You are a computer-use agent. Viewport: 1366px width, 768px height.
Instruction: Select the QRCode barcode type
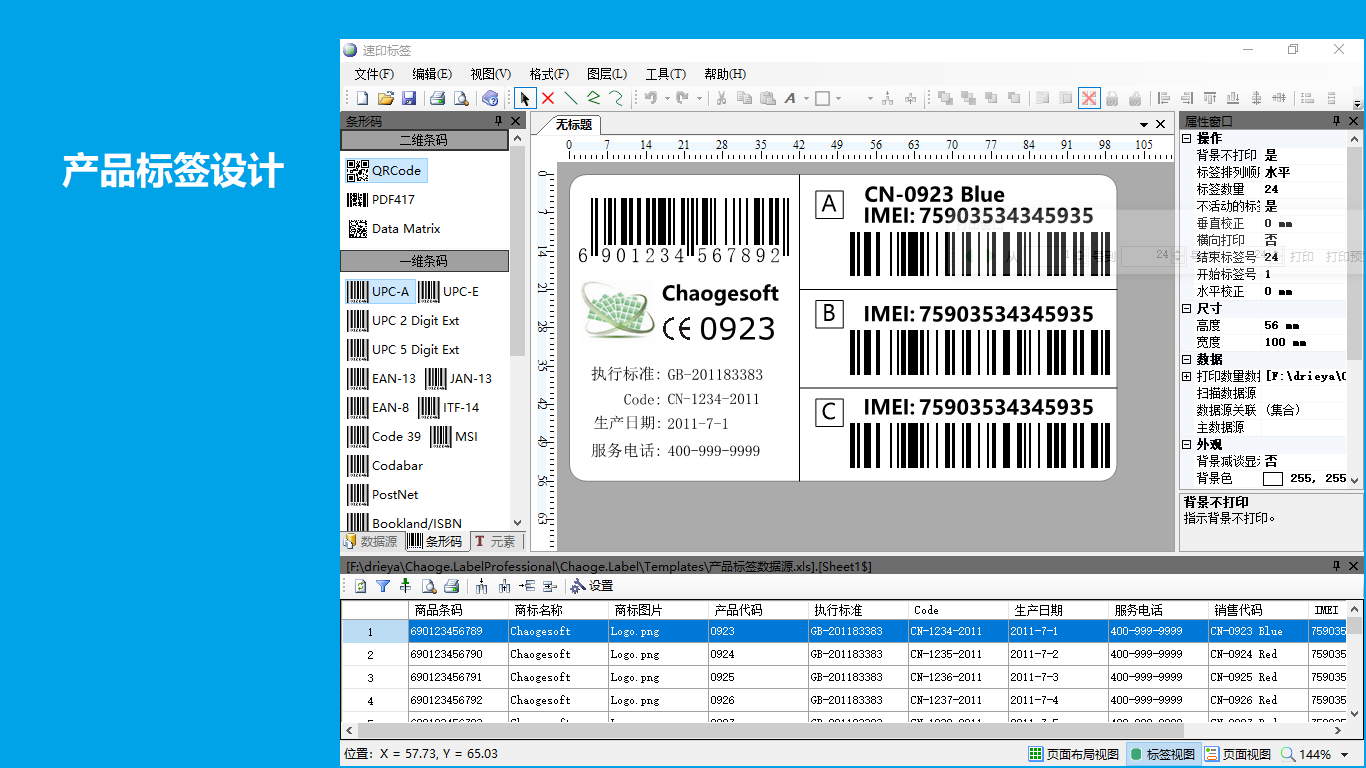click(386, 170)
